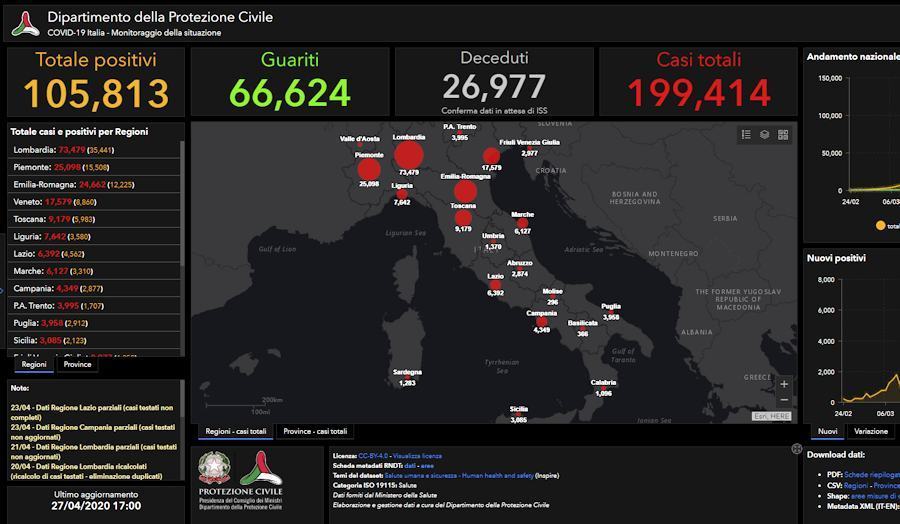This screenshot has height=524, width=900.
Task: Open the basemap gallery grid icon
Action: click(783, 135)
